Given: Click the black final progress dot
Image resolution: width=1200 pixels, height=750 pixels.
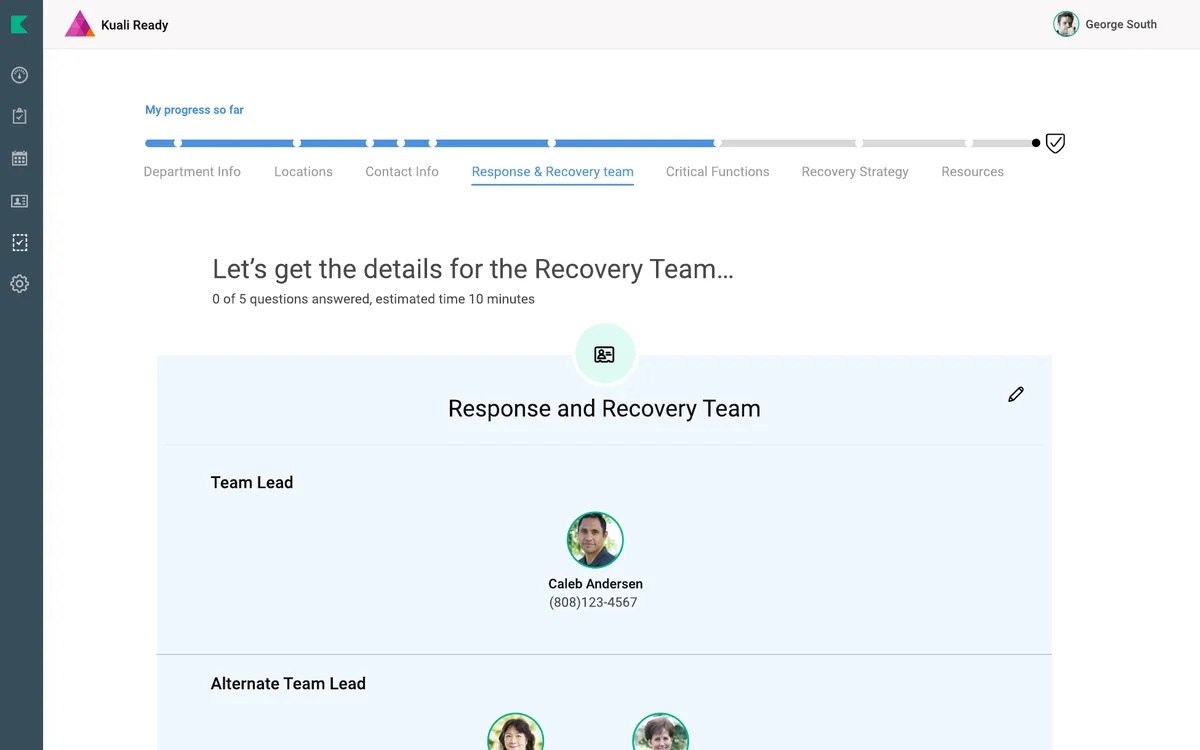Looking at the screenshot, I should pos(1036,143).
